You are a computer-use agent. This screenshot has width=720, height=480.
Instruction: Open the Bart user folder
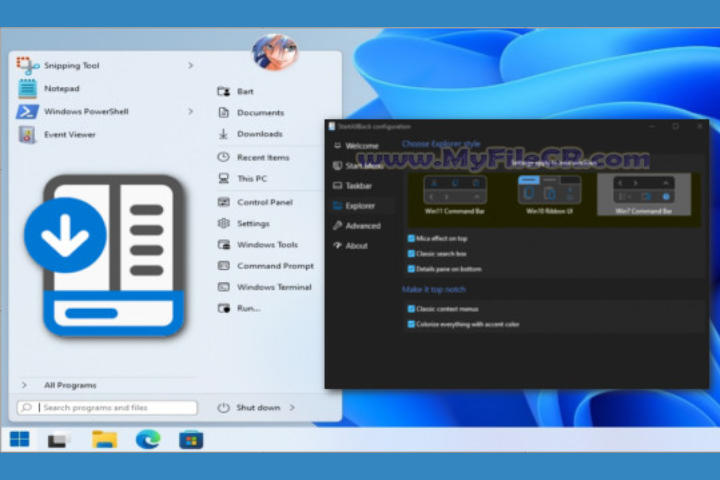click(x=236, y=91)
